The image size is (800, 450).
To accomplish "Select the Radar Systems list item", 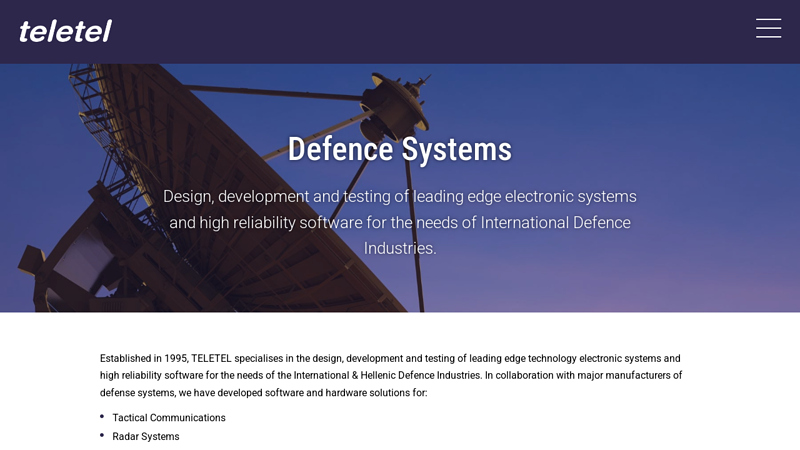I will pos(146,437).
